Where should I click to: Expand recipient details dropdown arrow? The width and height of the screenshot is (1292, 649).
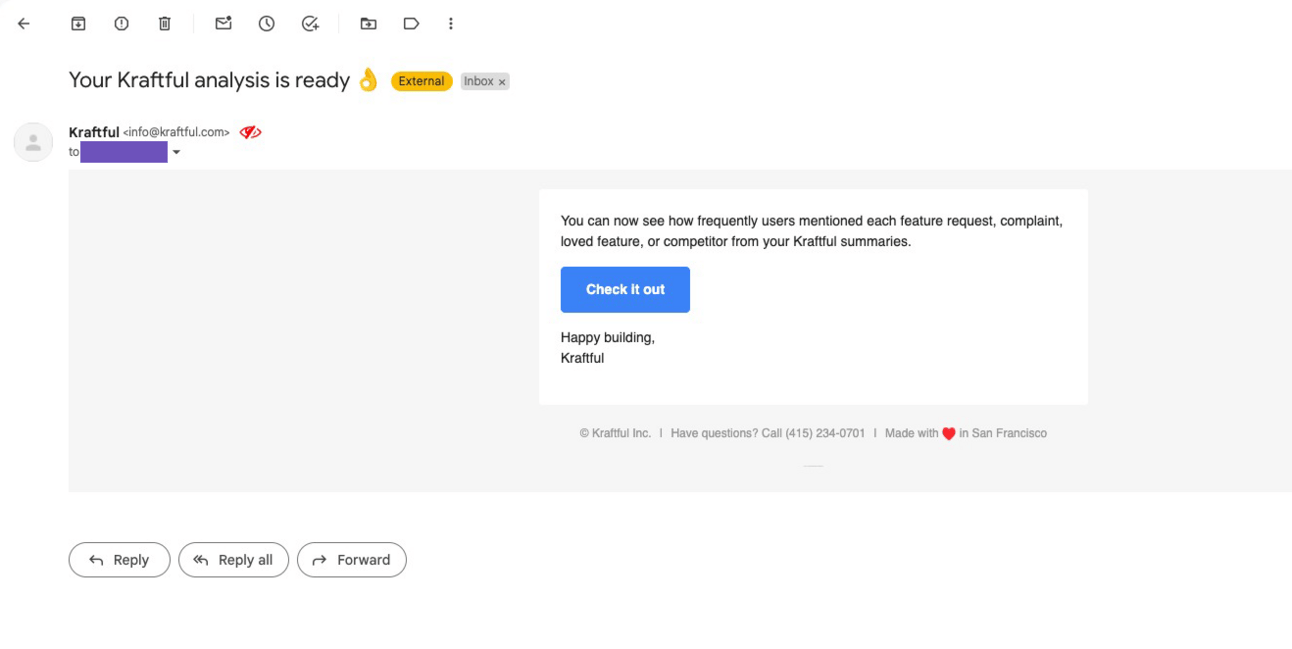click(176, 153)
